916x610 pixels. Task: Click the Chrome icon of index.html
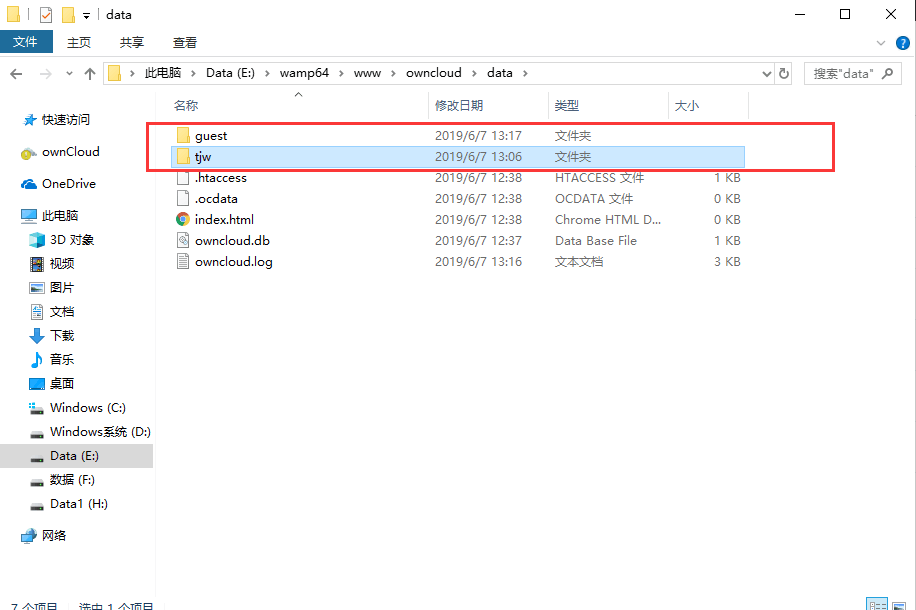point(183,220)
